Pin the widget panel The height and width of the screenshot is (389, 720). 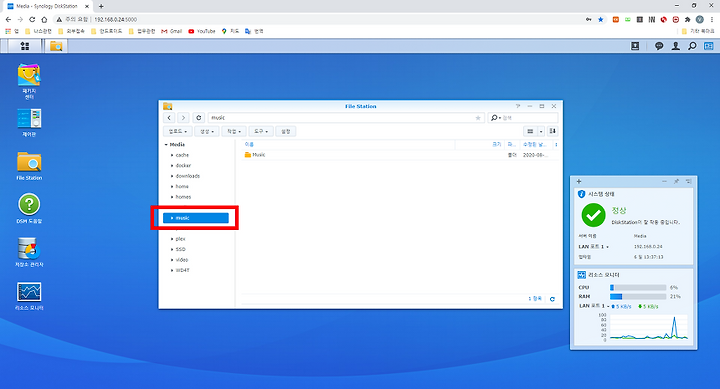[x=676, y=181]
